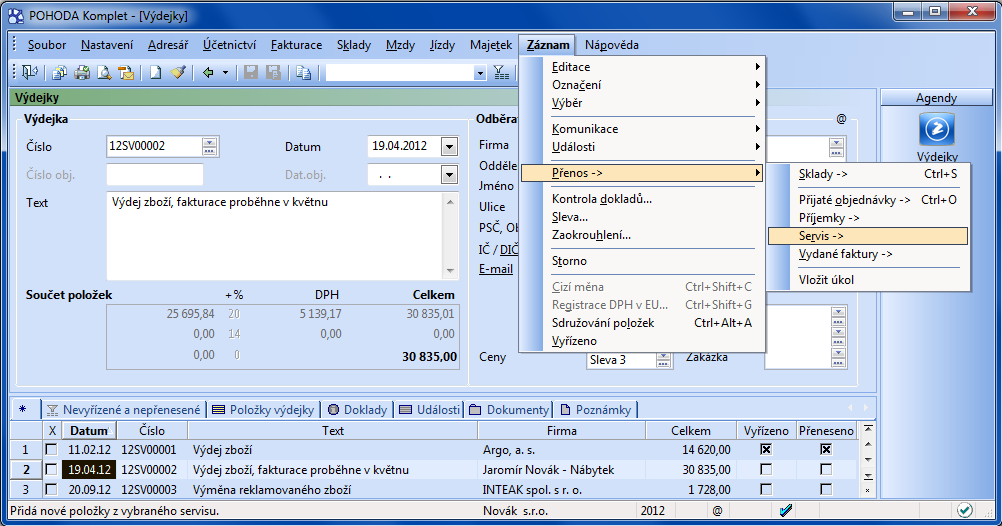The height and width of the screenshot is (526, 1002).
Task: Click the green back arrow icon
Action: pyautogui.click(x=208, y=73)
